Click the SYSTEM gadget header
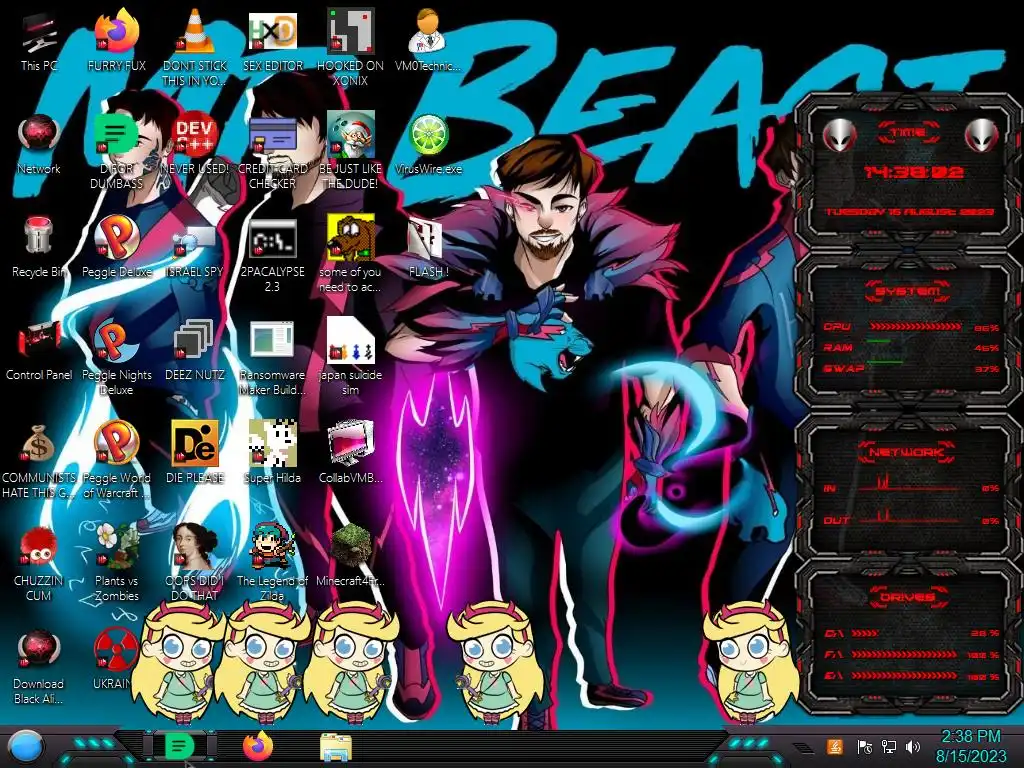Screen dimensions: 1024x768 click(x=908, y=291)
